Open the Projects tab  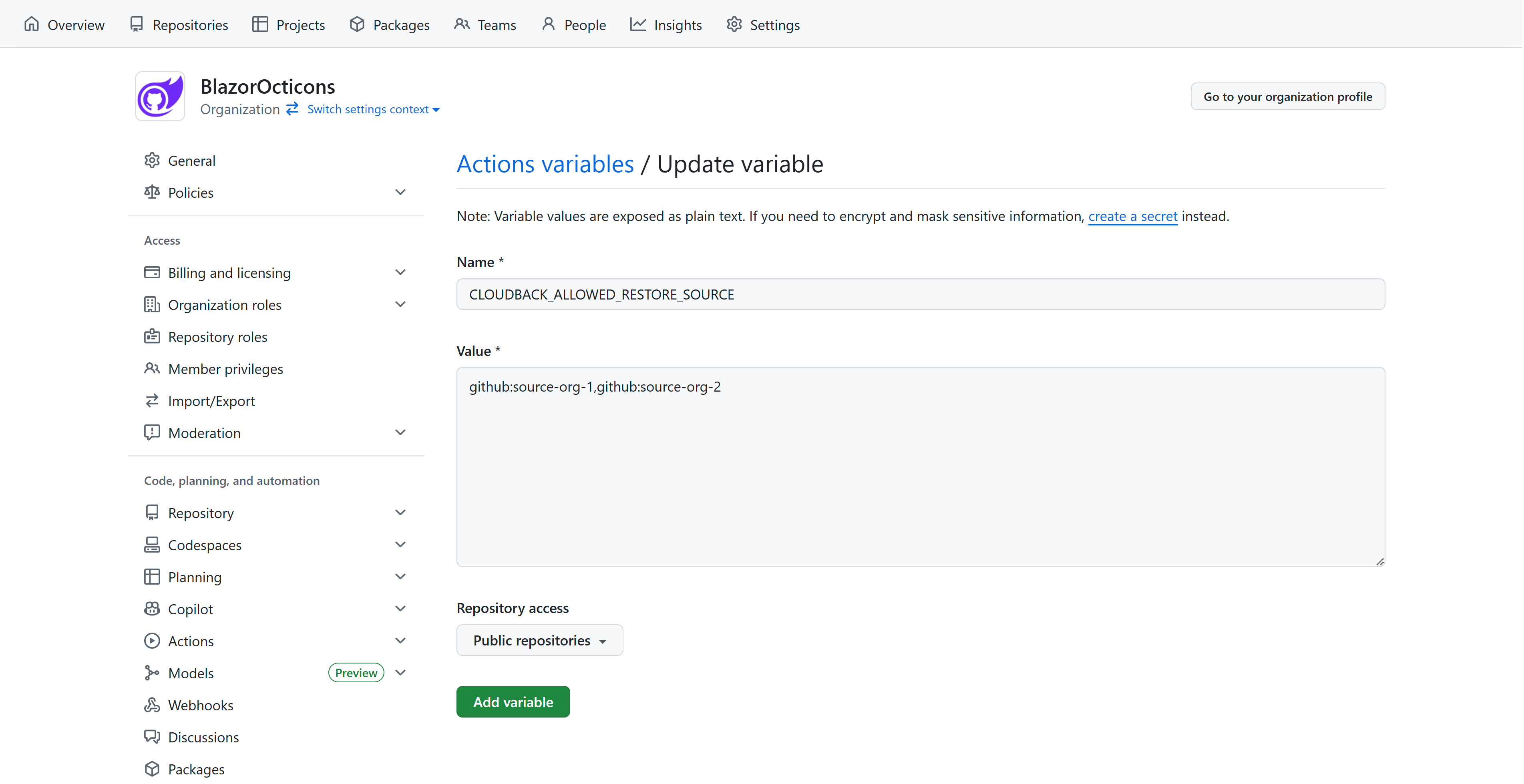pyautogui.click(x=289, y=24)
